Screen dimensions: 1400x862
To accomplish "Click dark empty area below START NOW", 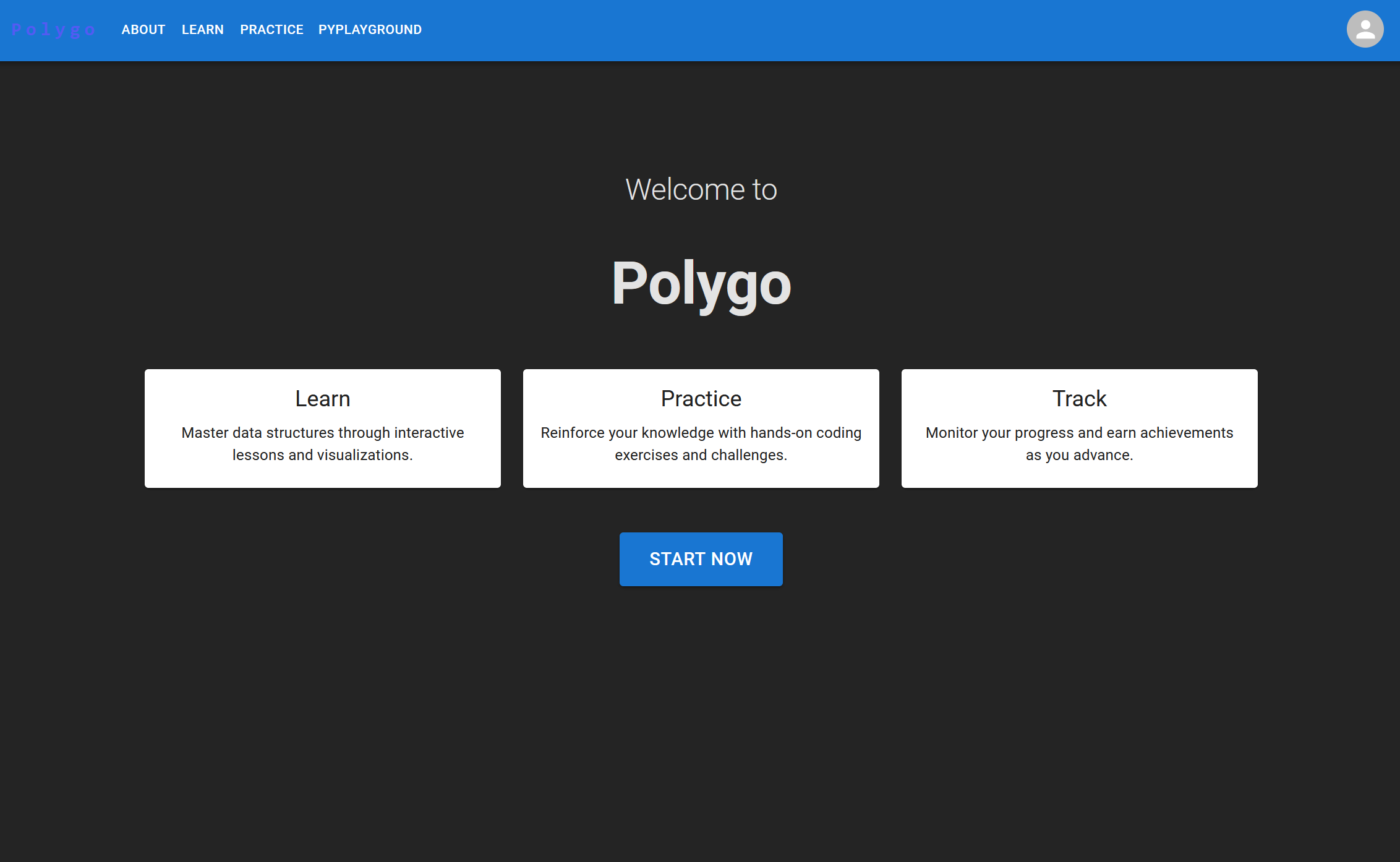I will tap(701, 711).
